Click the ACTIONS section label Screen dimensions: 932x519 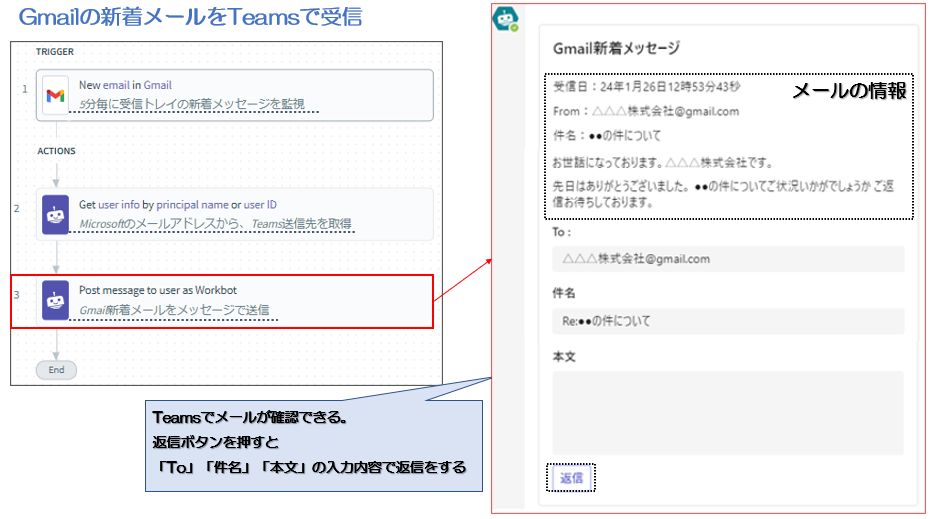click(56, 151)
